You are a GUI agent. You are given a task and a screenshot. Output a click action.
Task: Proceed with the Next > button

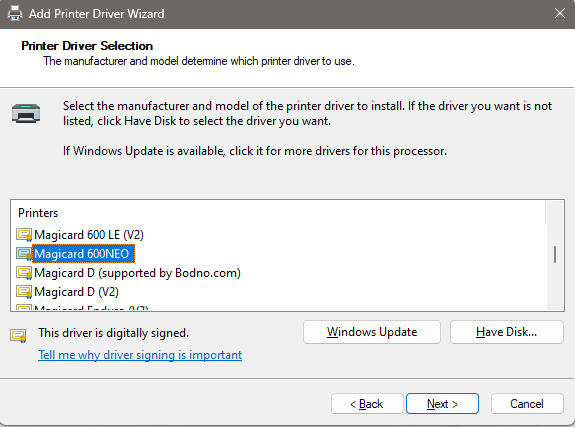[442, 404]
